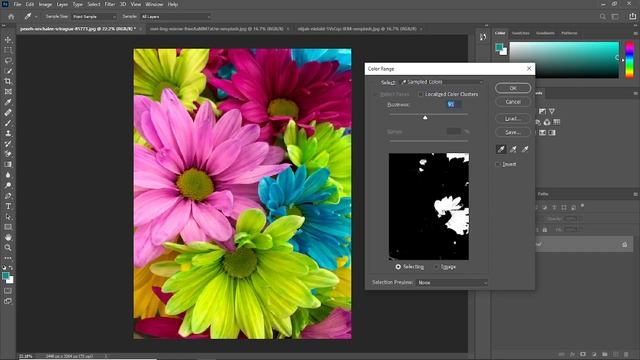Select the Blur tool

click(x=8, y=175)
